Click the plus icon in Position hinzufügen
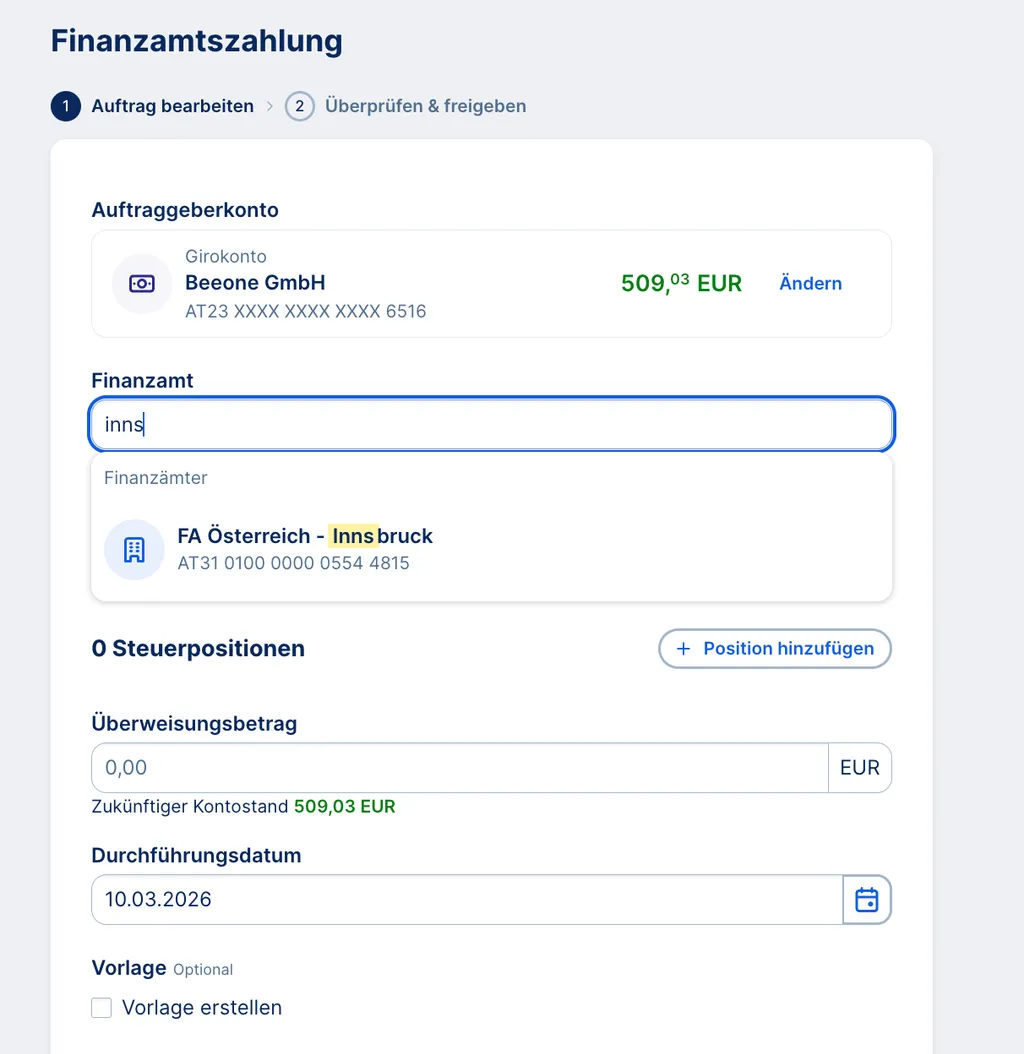Image resolution: width=1024 pixels, height=1054 pixels. pos(683,649)
